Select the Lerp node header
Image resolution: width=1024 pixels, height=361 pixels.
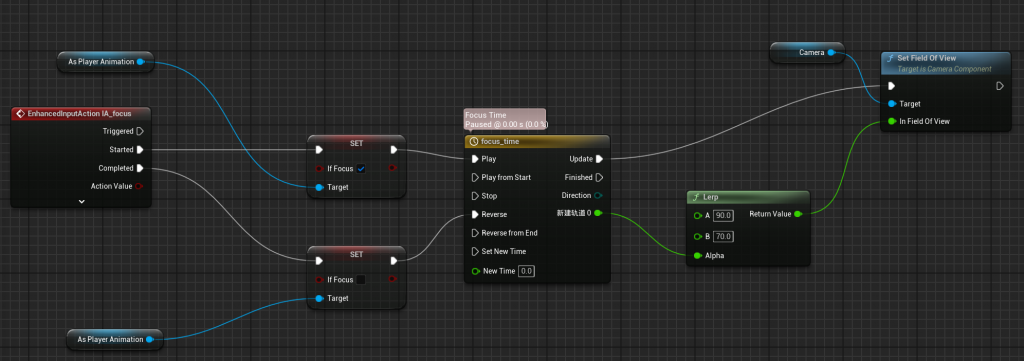pos(748,197)
